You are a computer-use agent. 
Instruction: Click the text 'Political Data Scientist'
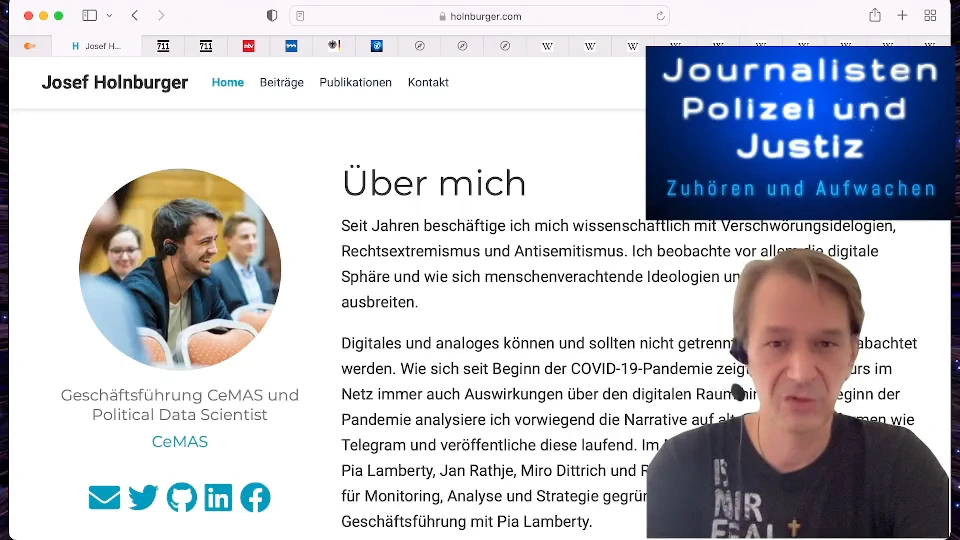180,414
